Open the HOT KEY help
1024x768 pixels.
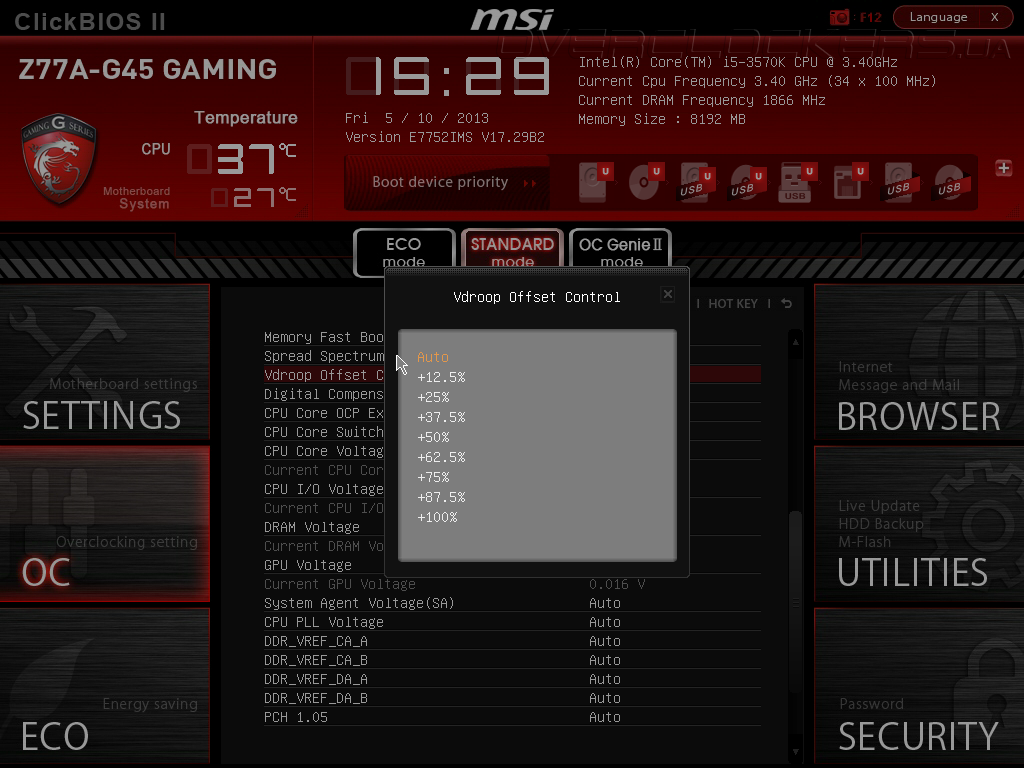[x=733, y=304]
